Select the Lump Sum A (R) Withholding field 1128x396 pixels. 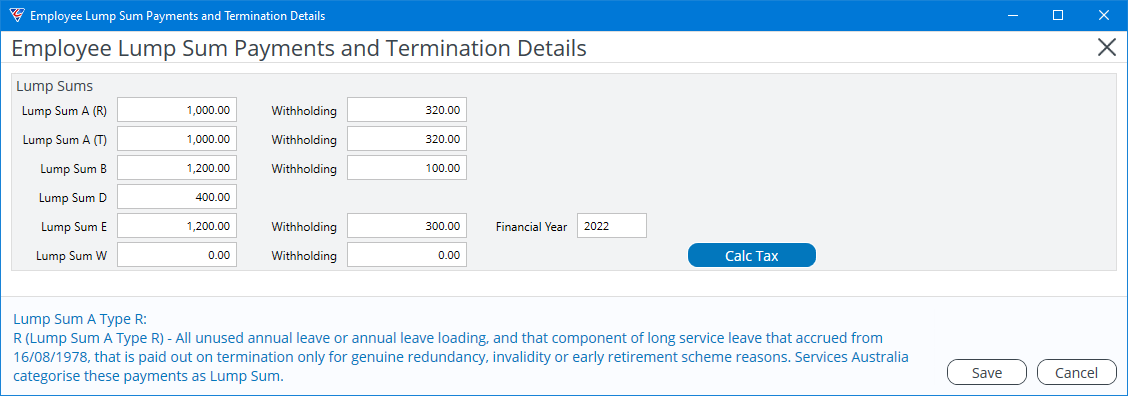point(407,110)
